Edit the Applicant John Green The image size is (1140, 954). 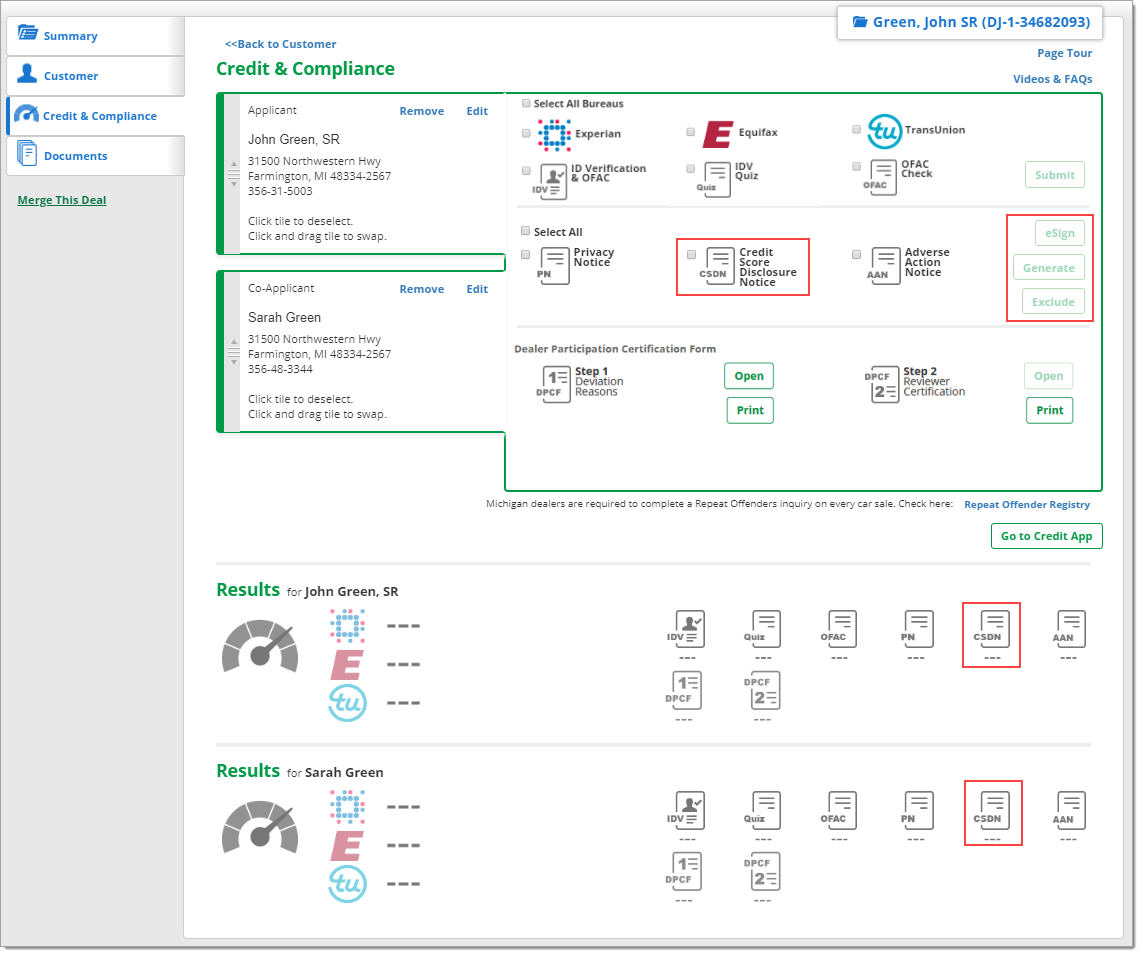[x=477, y=111]
